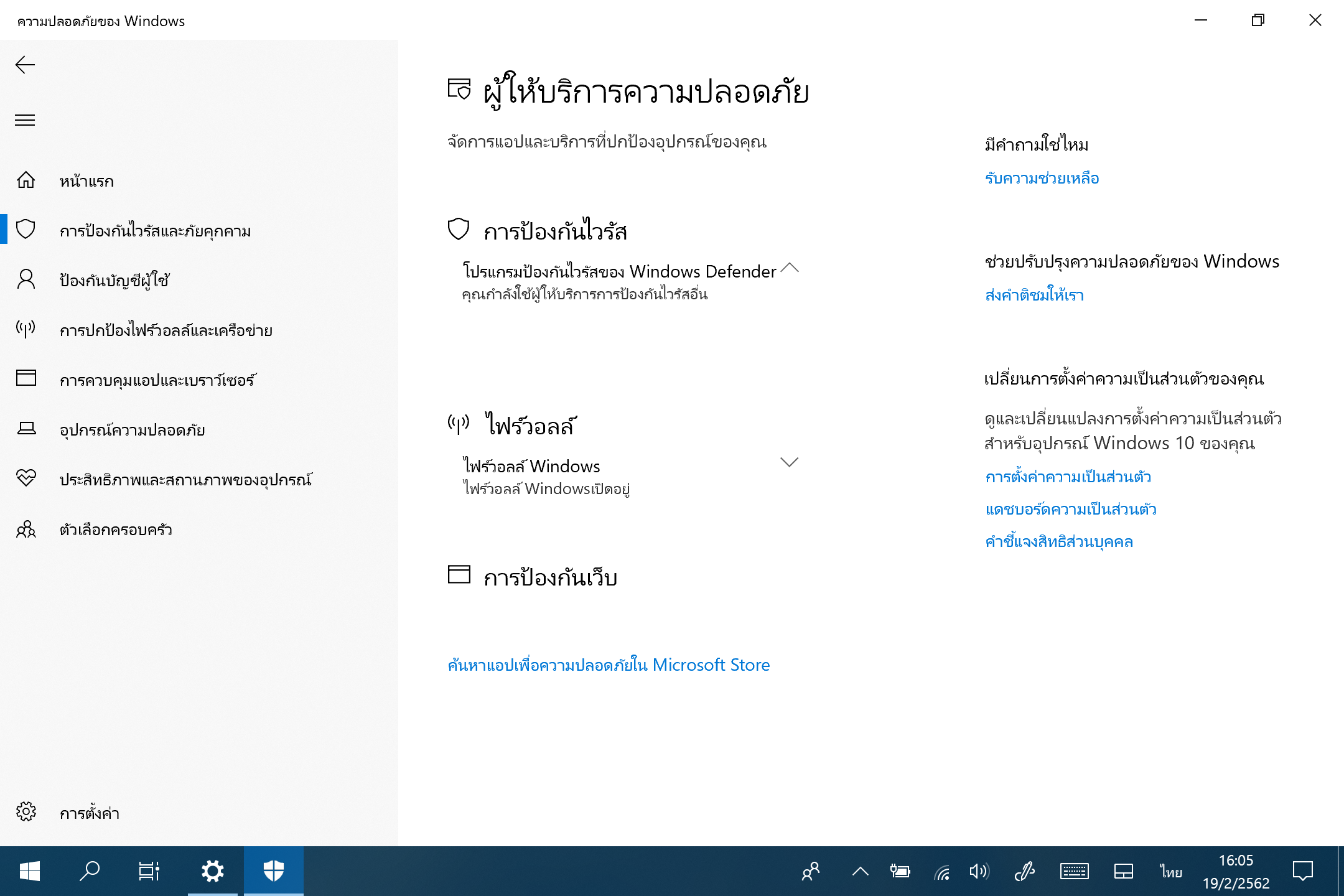Collapse Windows Defender antivirus section chevron
This screenshot has height=896, width=1344.
click(x=789, y=268)
